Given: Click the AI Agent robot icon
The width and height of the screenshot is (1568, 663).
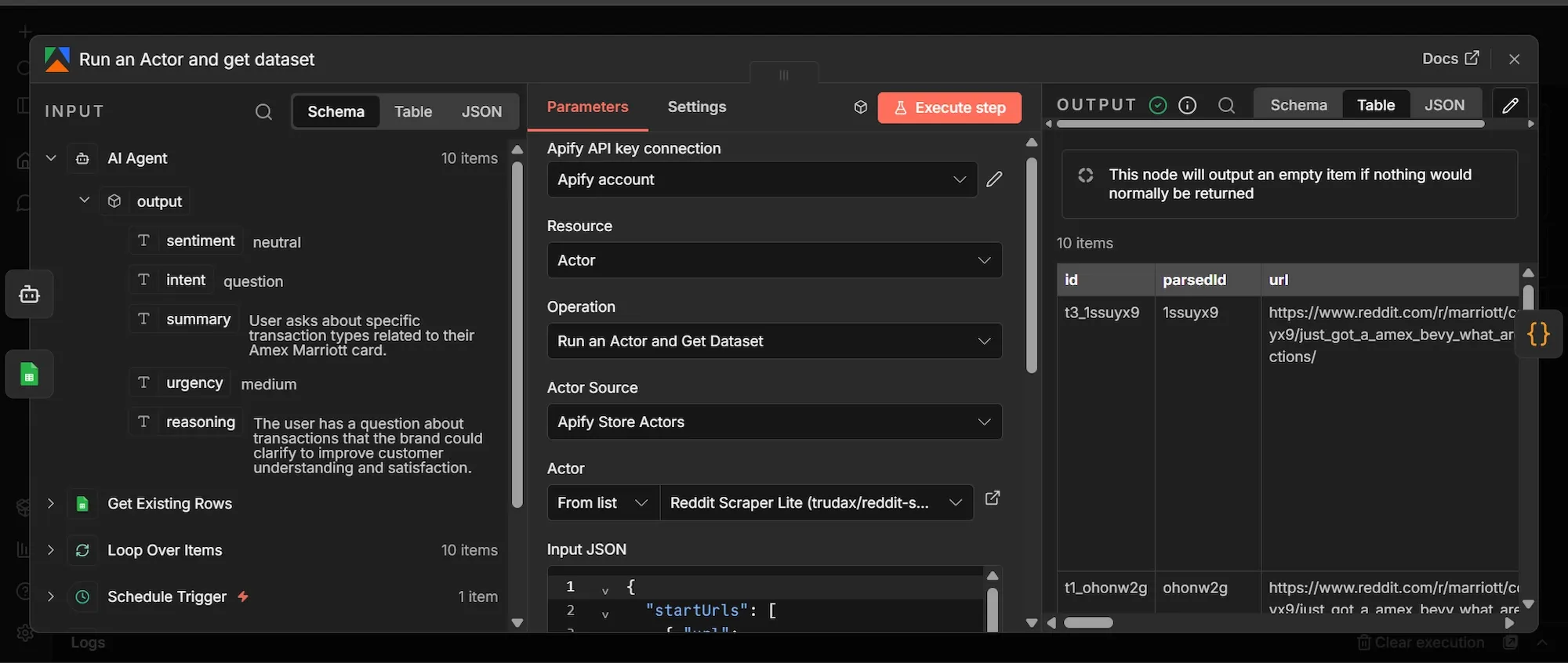Looking at the screenshot, I should pos(82,158).
